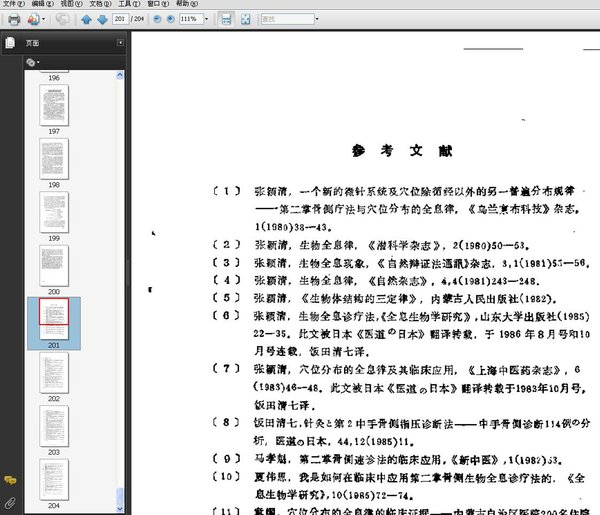
Task: Click page label 196 in thumbnails
Action: [x=54, y=78]
